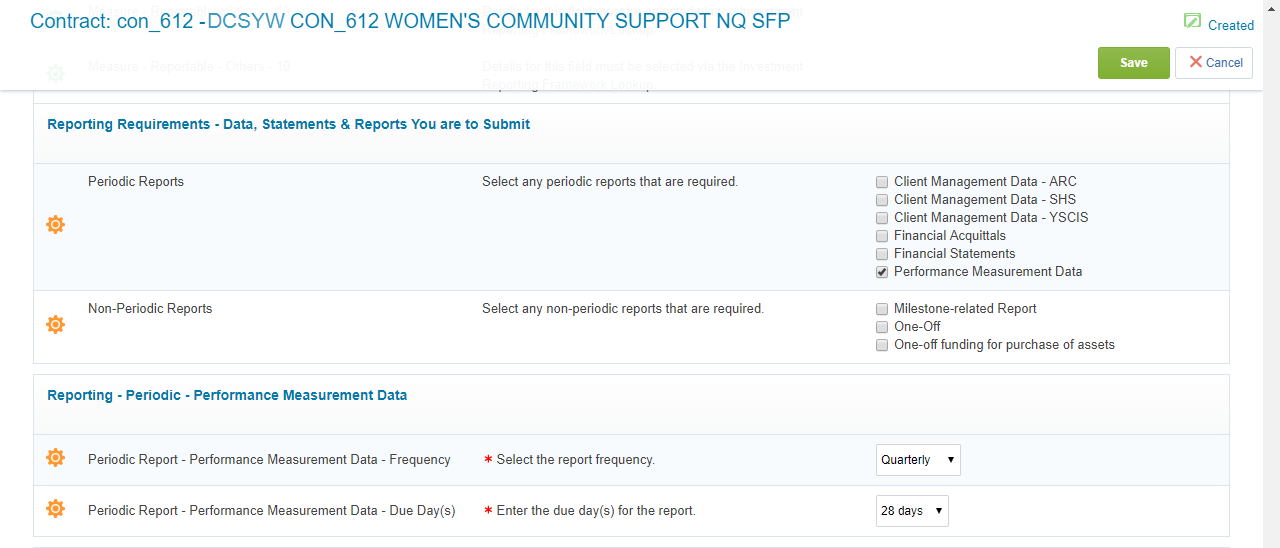Enable Client Management Data - ARC checkbox
The width and height of the screenshot is (1280, 548).
(882, 182)
